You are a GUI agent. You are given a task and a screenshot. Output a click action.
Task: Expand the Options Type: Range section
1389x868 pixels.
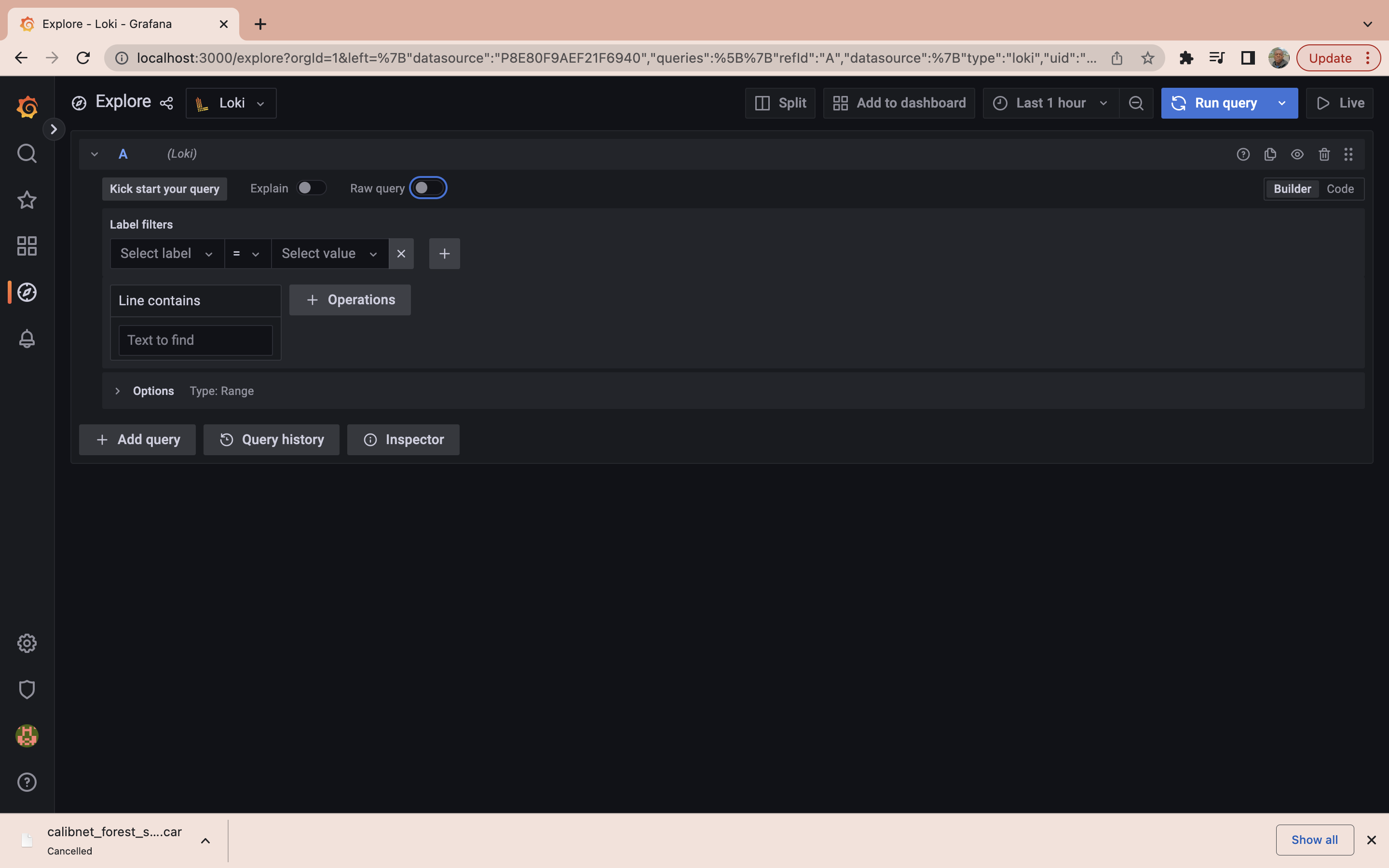tap(153, 391)
